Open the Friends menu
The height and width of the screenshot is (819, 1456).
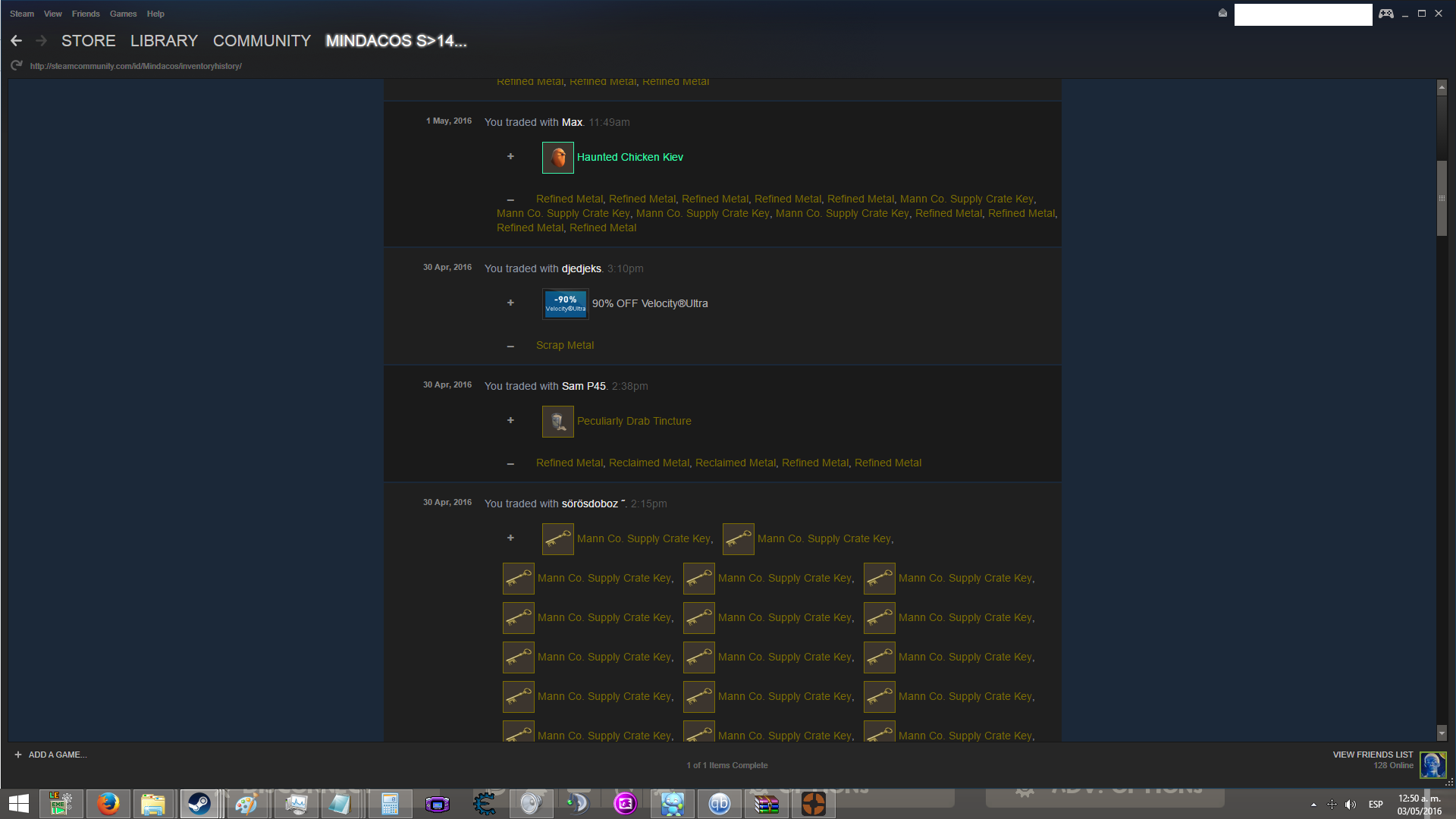pos(85,14)
